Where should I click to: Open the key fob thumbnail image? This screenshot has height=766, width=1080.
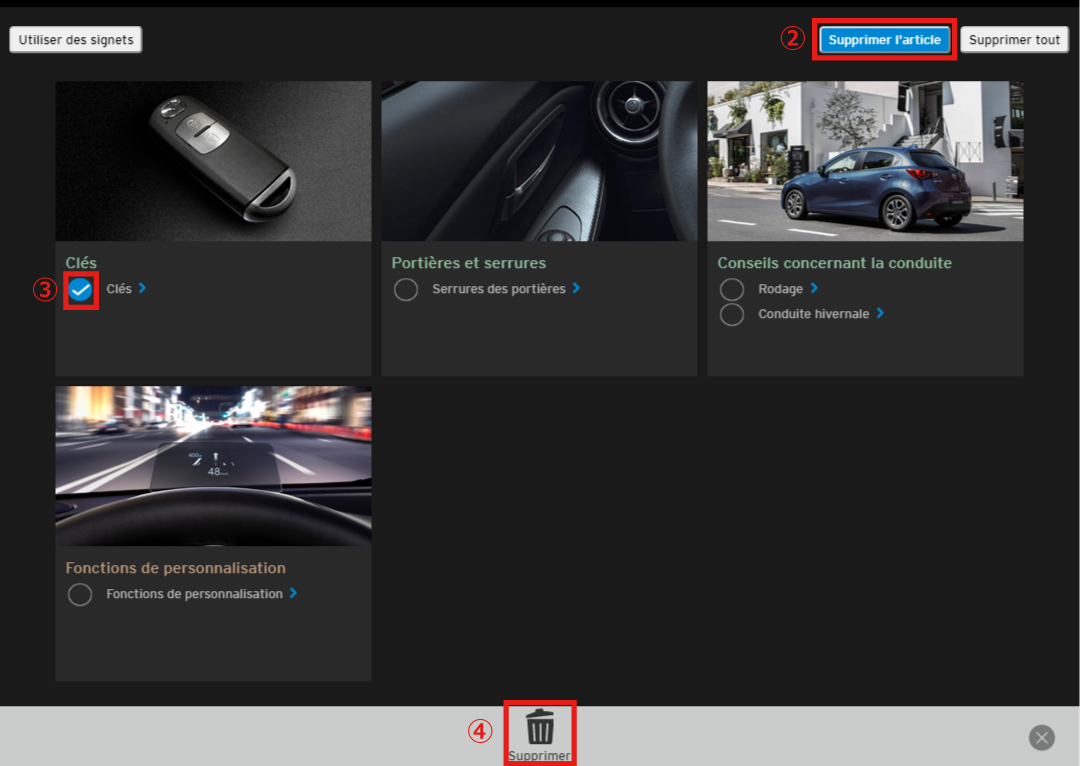213,161
